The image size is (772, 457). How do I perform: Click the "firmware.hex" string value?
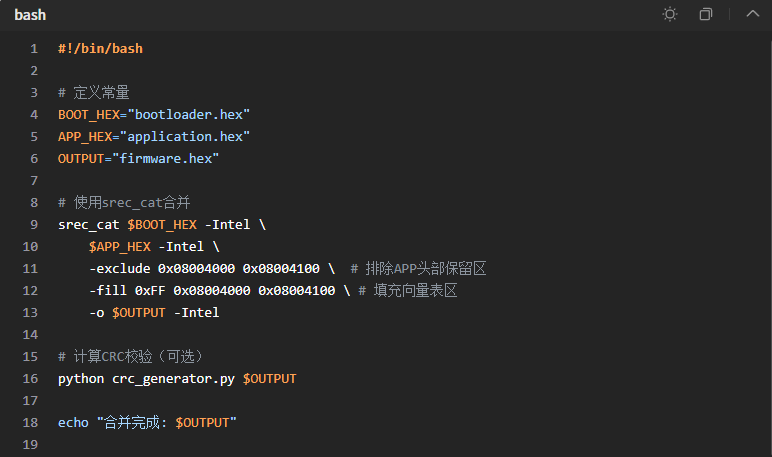tap(165, 158)
